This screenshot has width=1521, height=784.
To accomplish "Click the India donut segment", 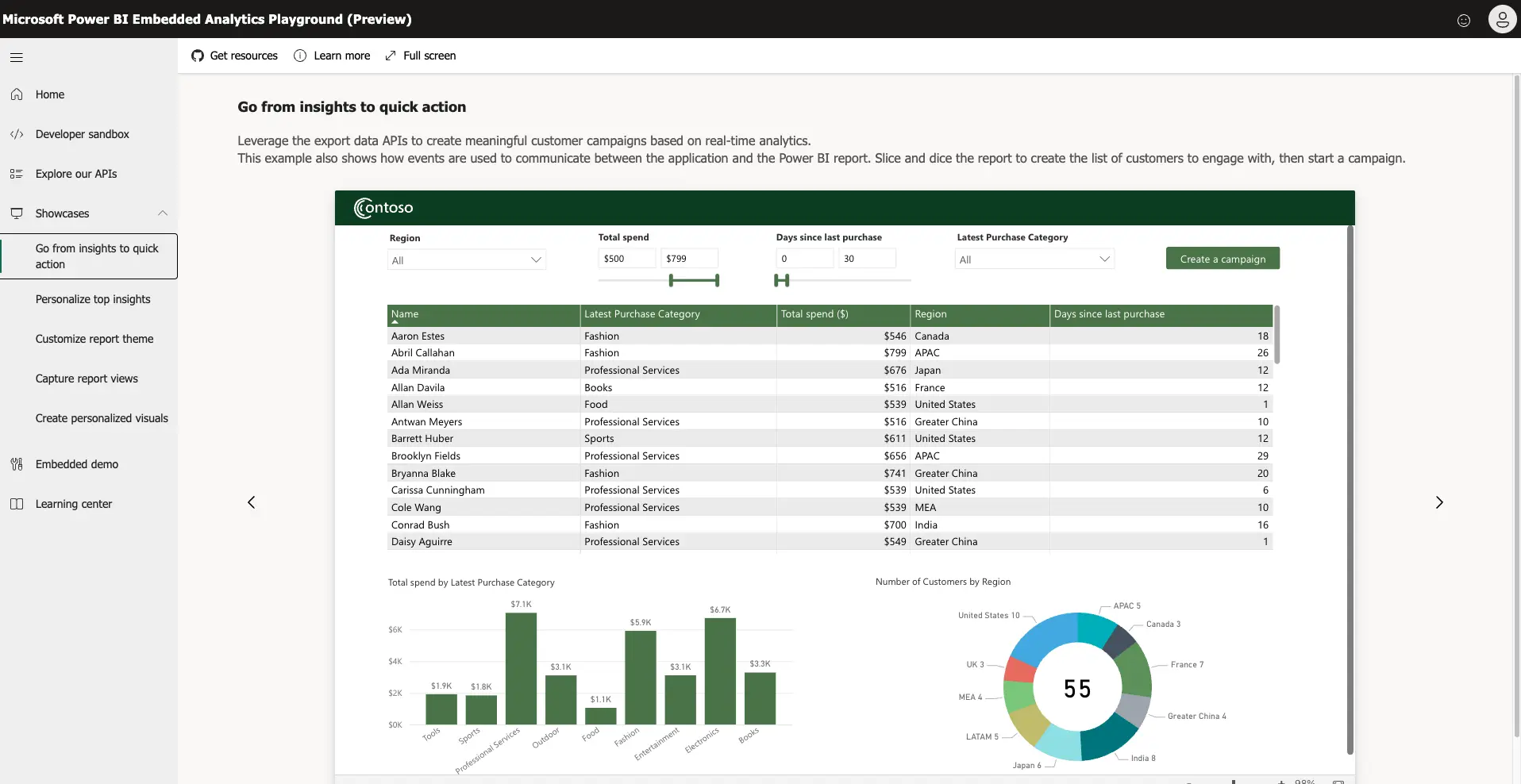I will point(1109,738).
